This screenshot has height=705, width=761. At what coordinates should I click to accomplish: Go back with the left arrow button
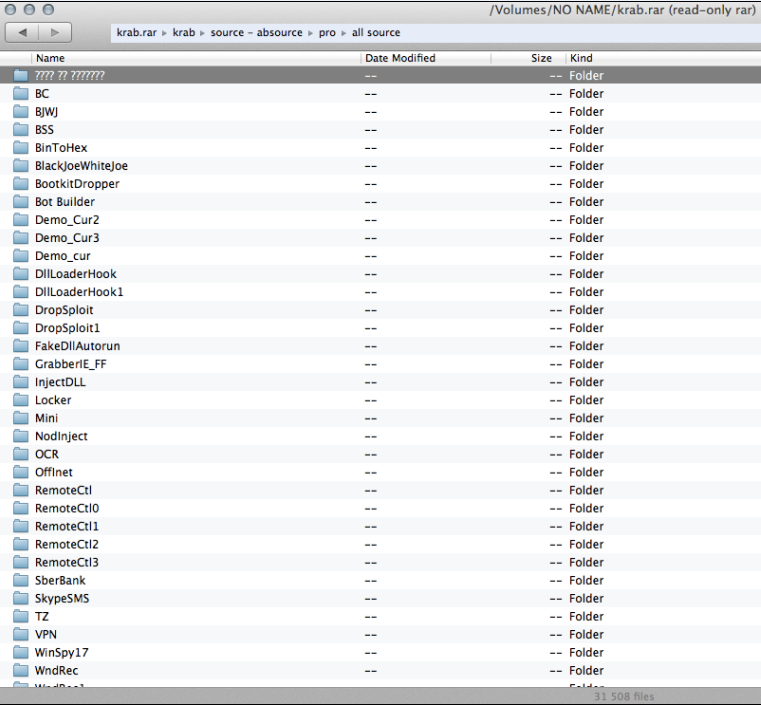pyautogui.click(x=22, y=33)
